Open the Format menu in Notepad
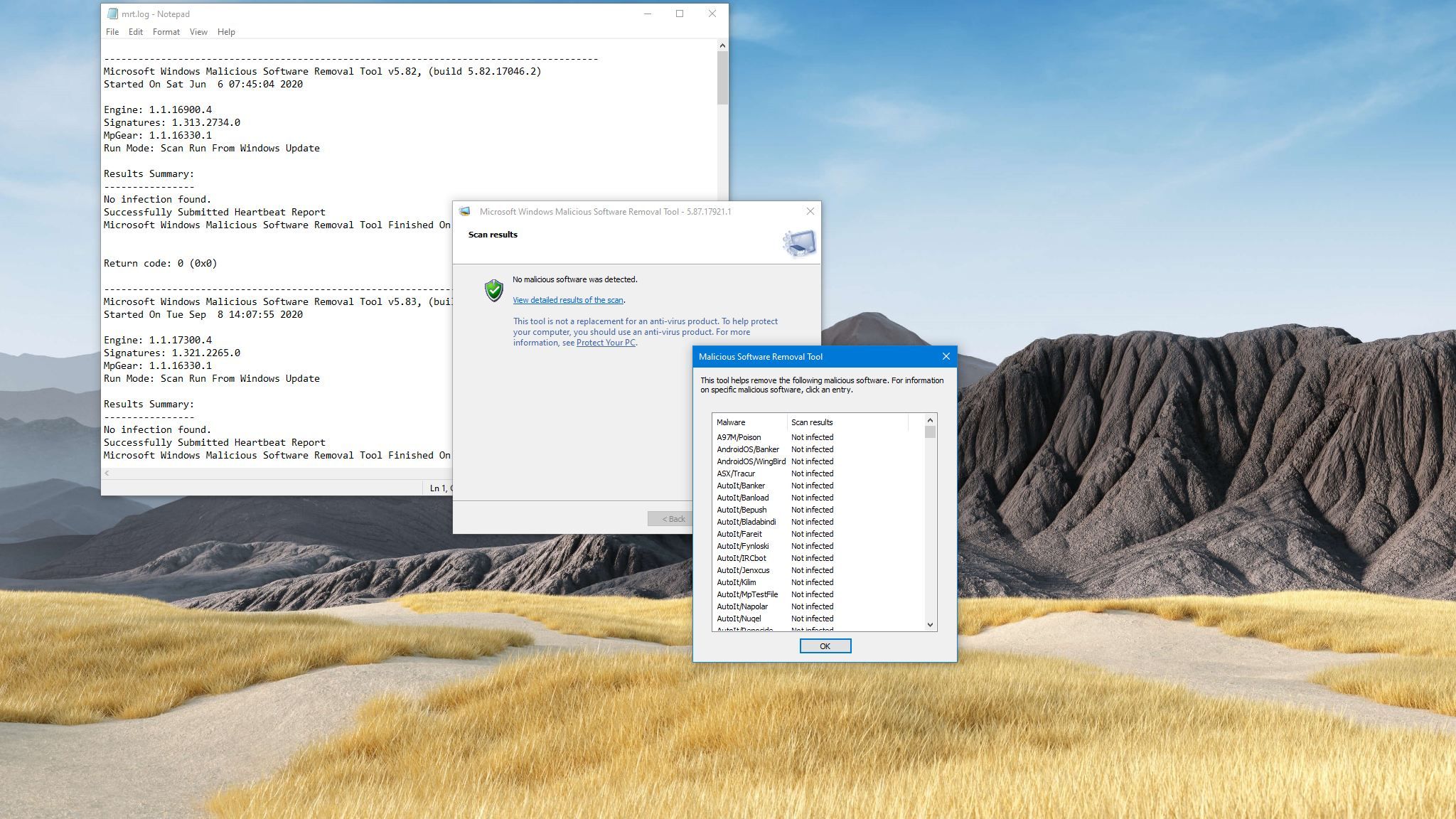1456x819 pixels. [x=166, y=32]
